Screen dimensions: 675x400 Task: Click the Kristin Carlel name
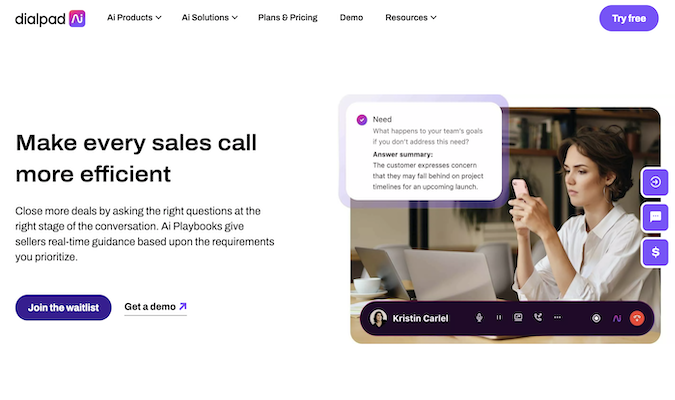pyautogui.click(x=420, y=318)
